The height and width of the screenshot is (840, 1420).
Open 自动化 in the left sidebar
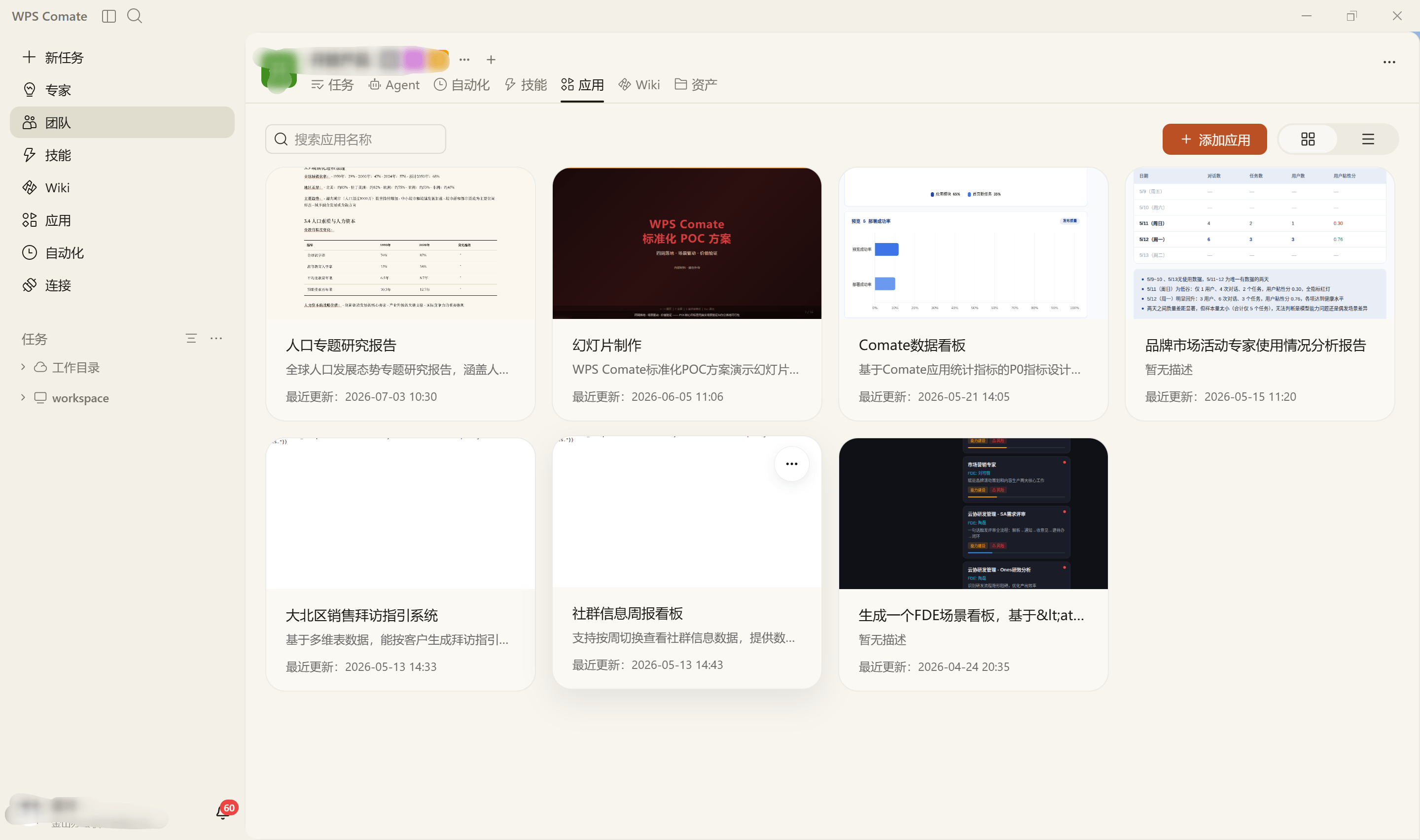click(122, 252)
